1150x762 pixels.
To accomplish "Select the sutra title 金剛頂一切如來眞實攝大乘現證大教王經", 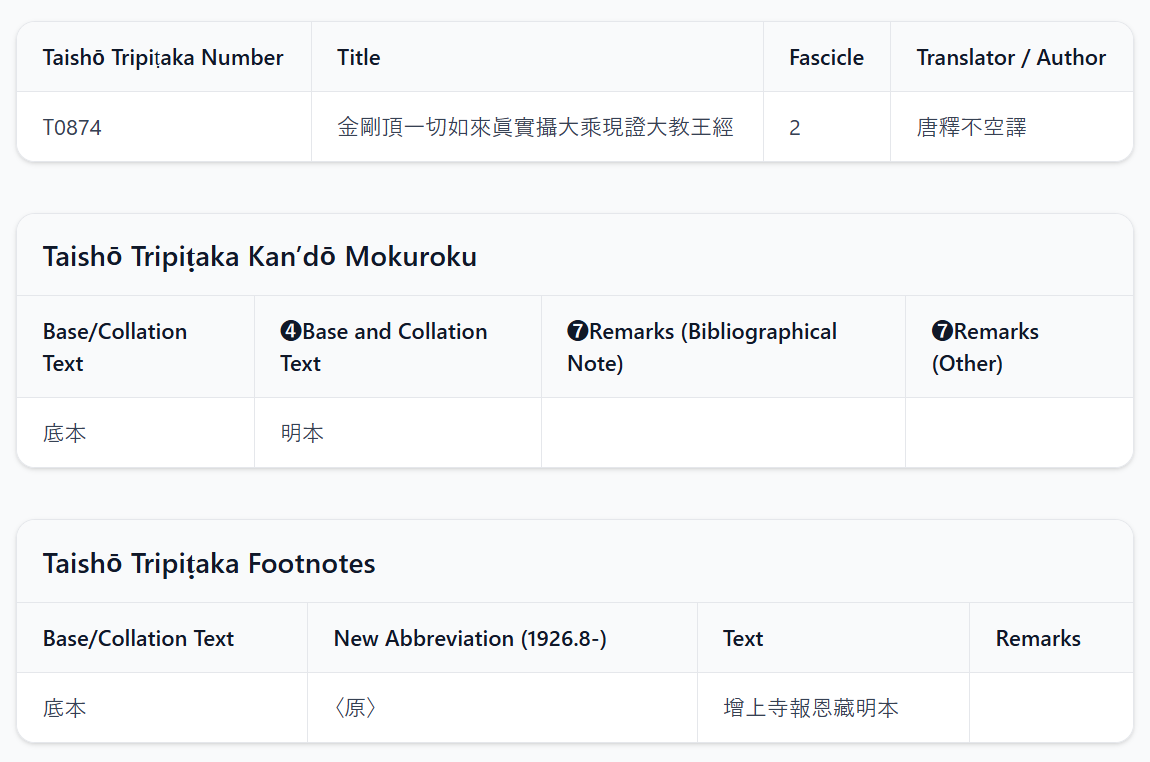I will tap(535, 127).
